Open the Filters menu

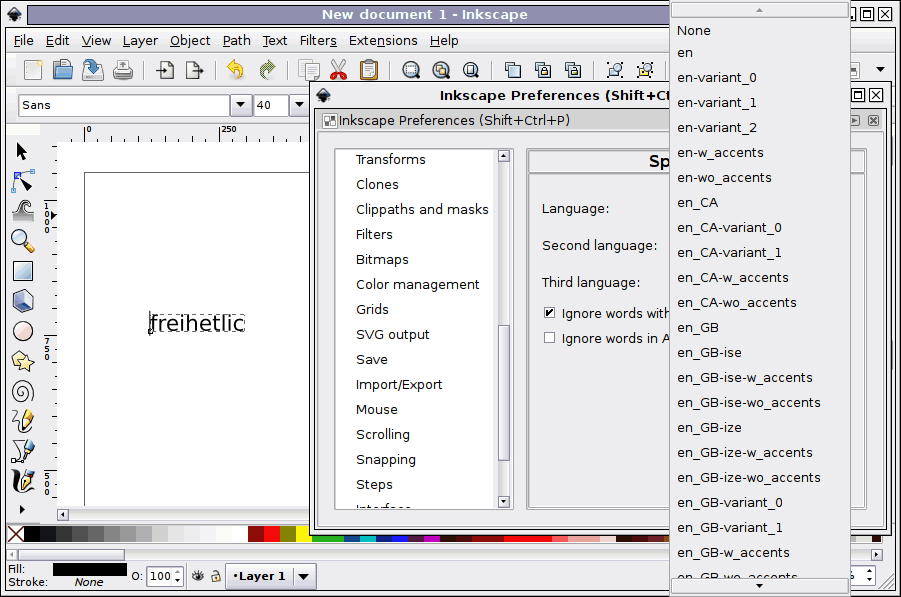[318, 41]
